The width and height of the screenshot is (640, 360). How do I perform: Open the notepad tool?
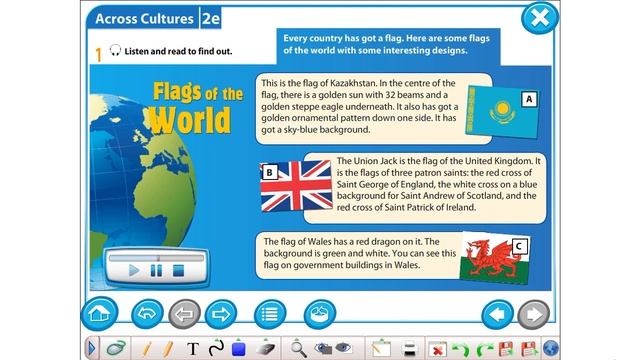381,349
